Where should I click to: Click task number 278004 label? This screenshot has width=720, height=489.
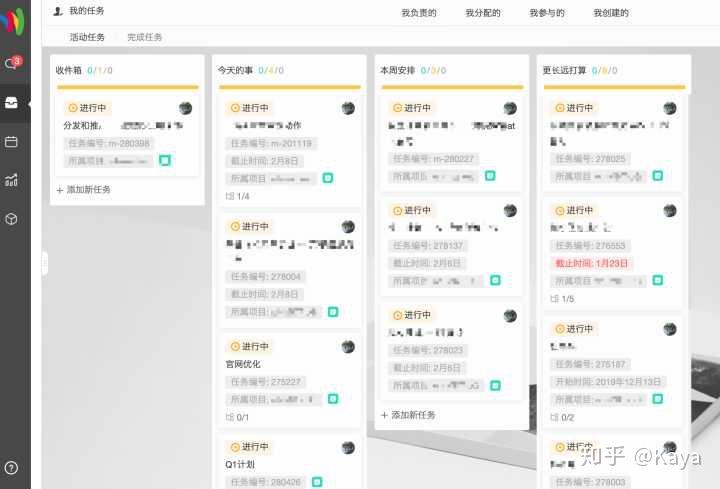265,276
